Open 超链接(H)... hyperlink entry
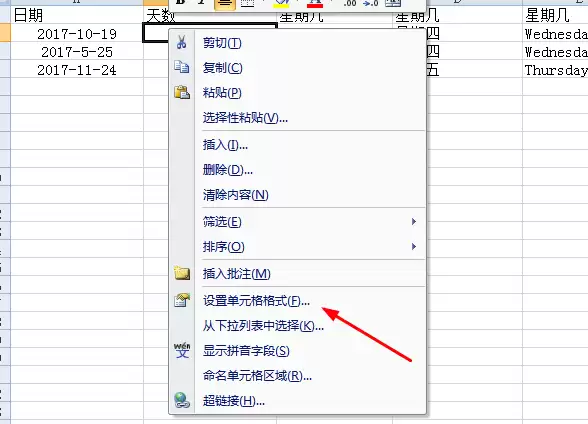Screen dimensions: 588x424 (234, 401)
